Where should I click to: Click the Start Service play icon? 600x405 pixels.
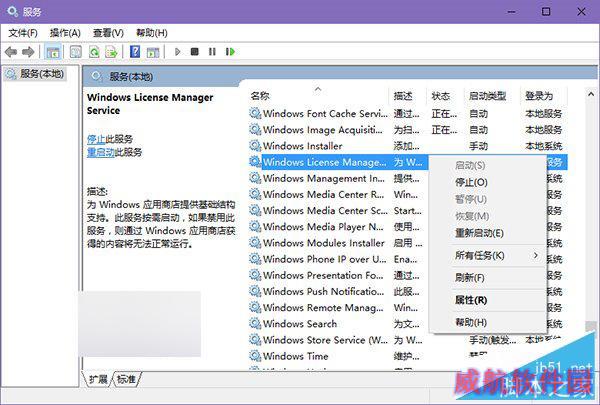click(177, 52)
